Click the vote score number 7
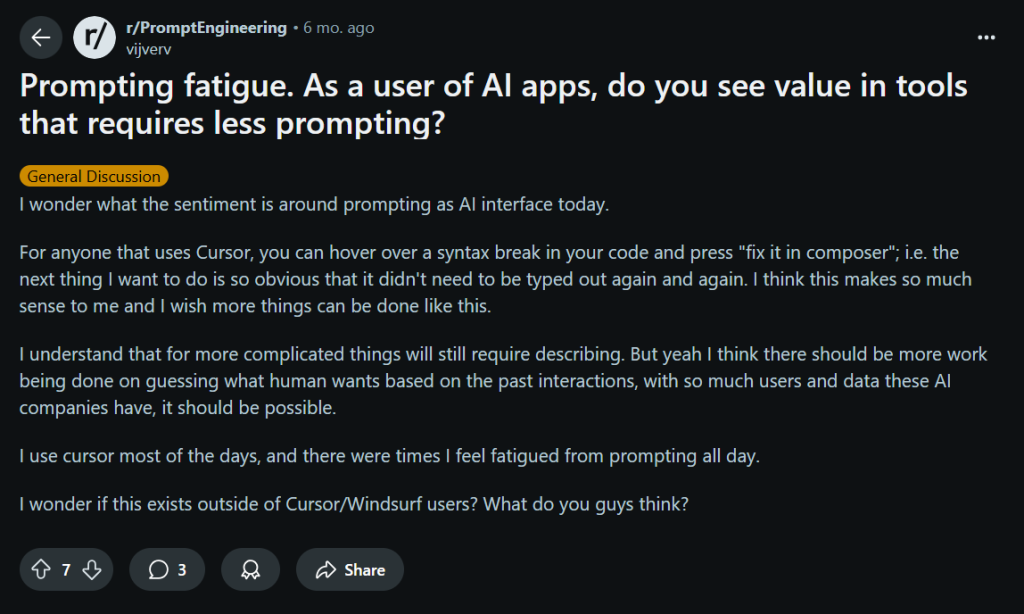Viewport: 1024px width, 614px height. point(66,569)
